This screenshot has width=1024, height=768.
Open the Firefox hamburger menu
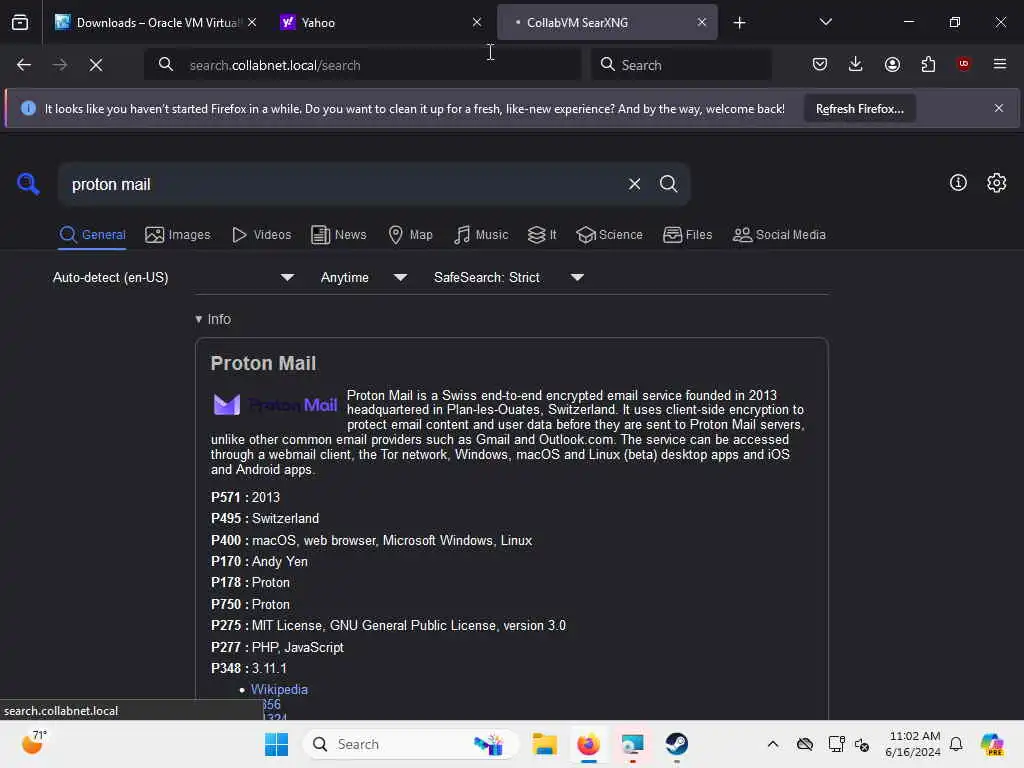tap(999, 64)
